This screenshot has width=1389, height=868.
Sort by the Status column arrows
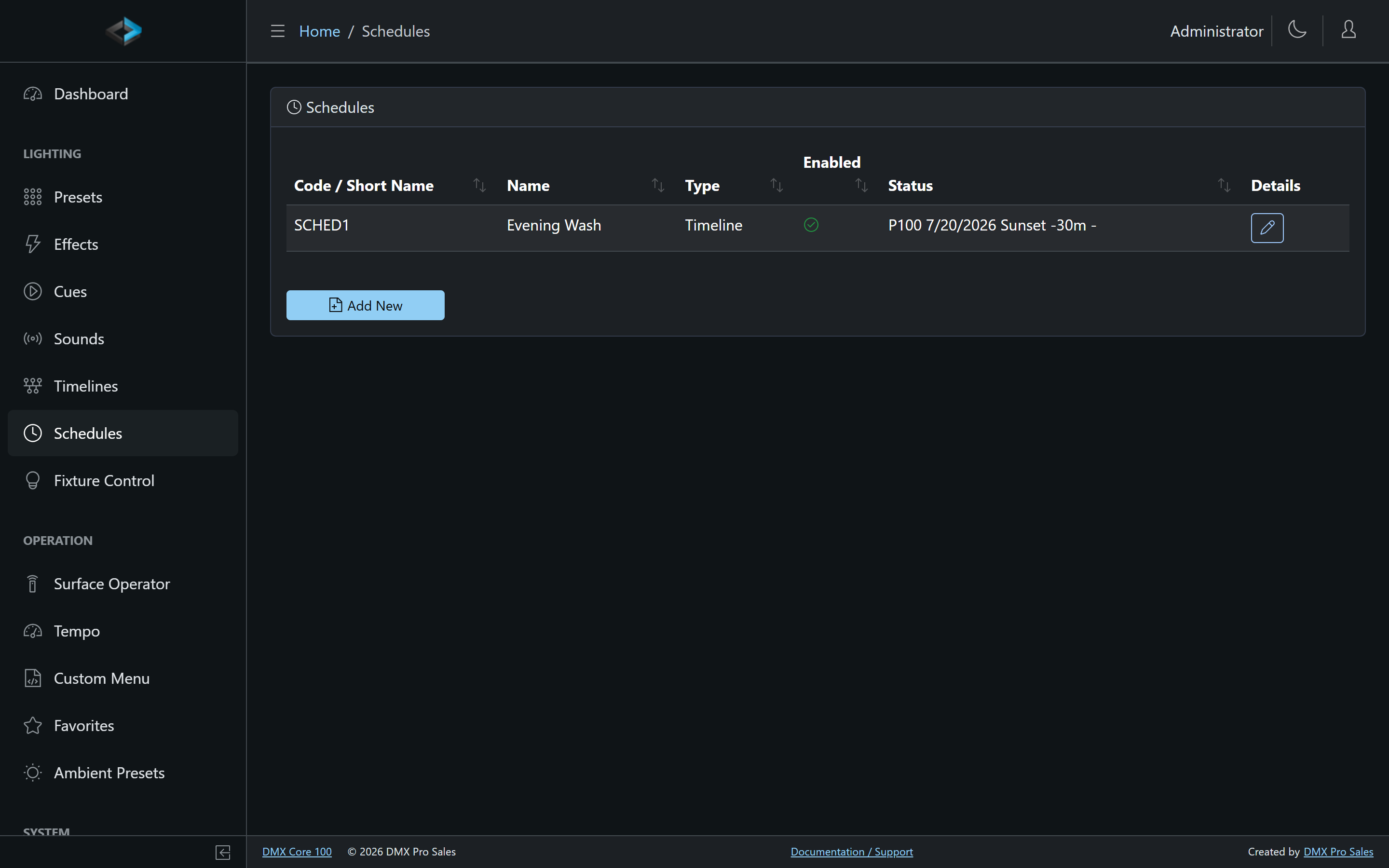pos(1224,186)
